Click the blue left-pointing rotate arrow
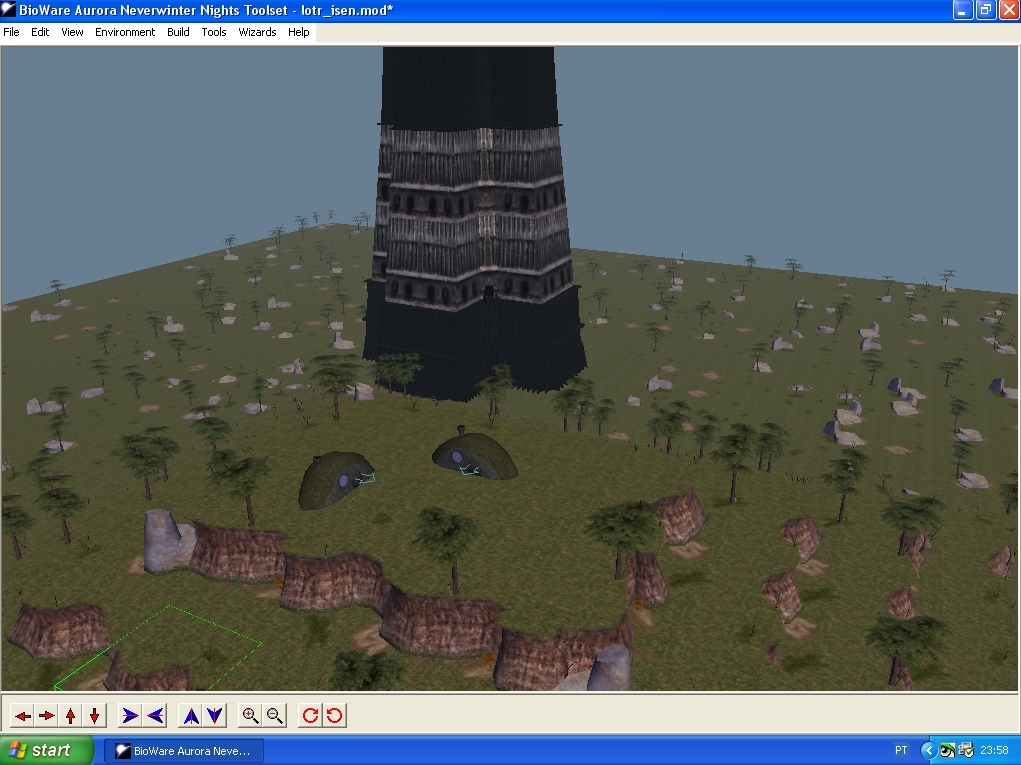The height and width of the screenshot is (765, 1021). click(154, 715)
